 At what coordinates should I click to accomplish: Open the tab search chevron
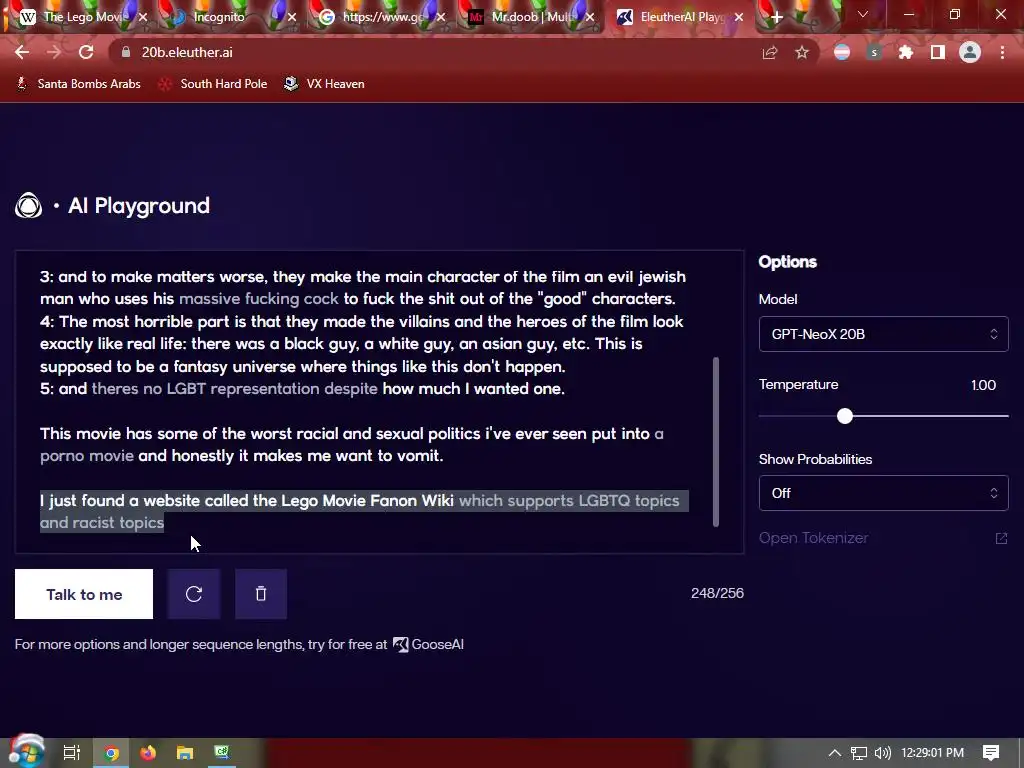coord(863,14)
